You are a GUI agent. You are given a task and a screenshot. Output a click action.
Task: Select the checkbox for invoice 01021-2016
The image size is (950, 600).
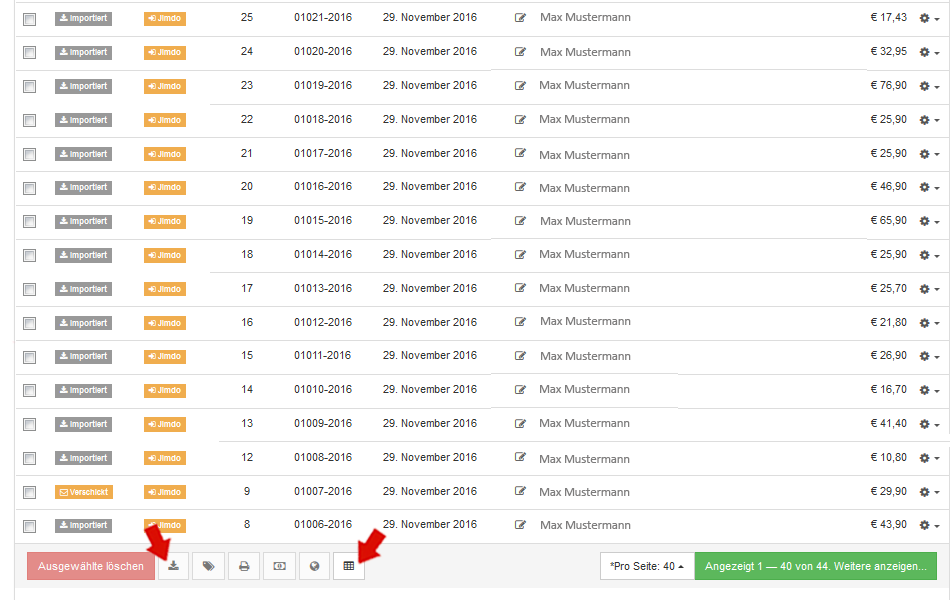(30, 19)
